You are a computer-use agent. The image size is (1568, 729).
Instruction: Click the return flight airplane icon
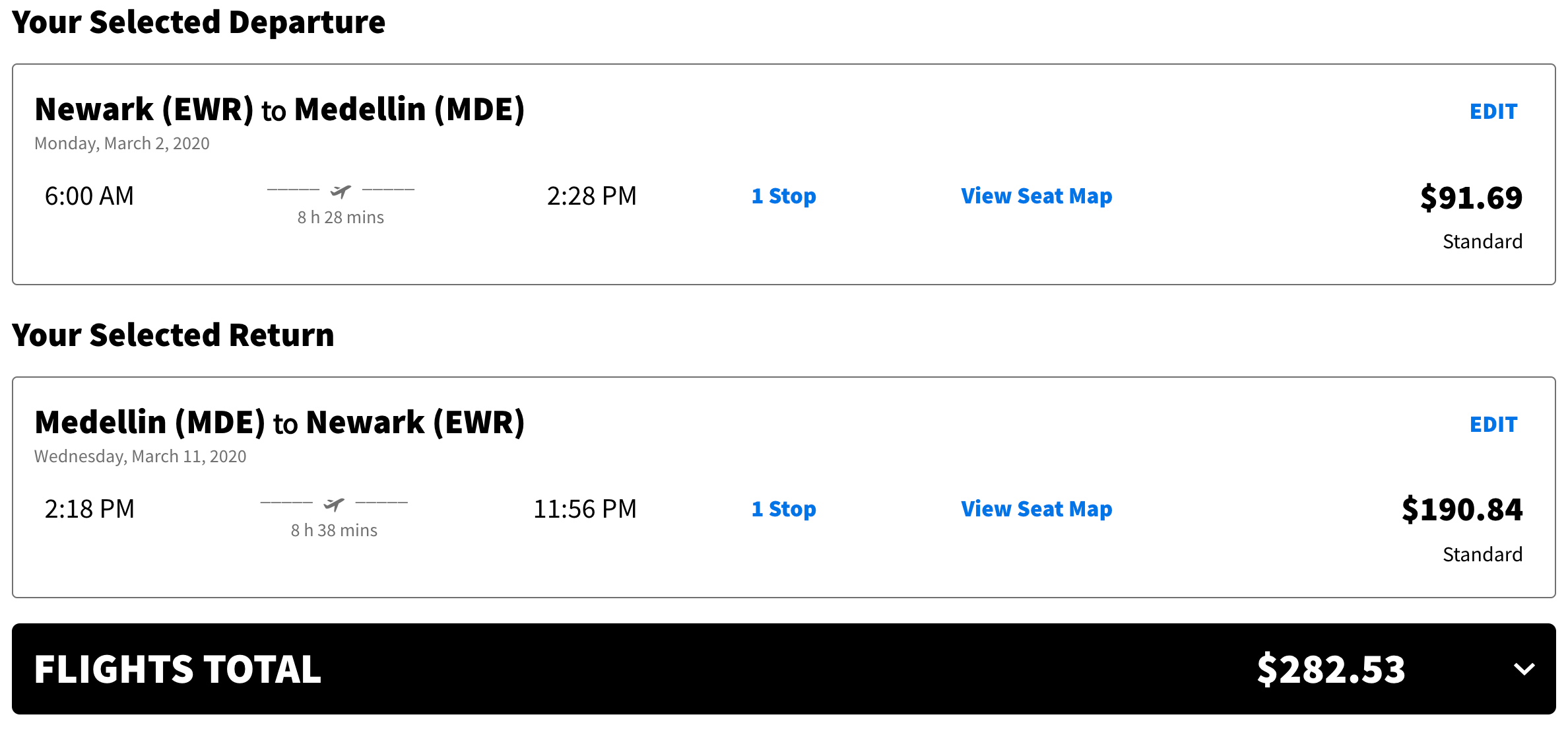334,504
